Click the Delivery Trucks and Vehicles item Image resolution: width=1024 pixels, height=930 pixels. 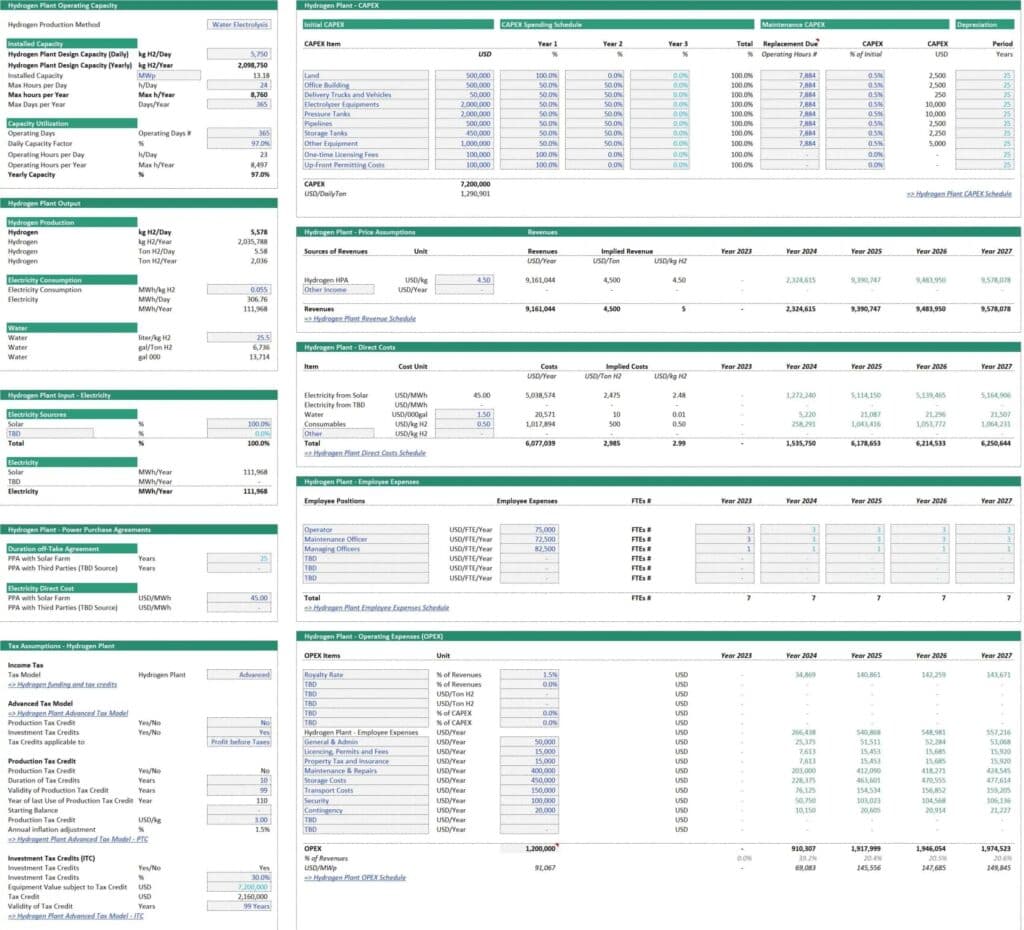click(366, 95)
